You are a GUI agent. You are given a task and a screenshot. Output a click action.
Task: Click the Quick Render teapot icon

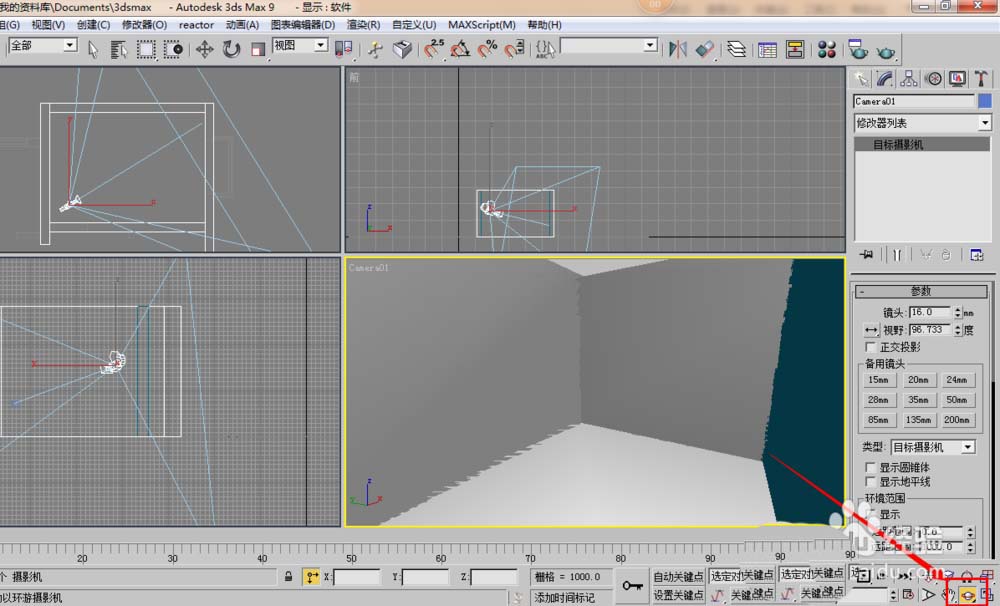(887, 49)
